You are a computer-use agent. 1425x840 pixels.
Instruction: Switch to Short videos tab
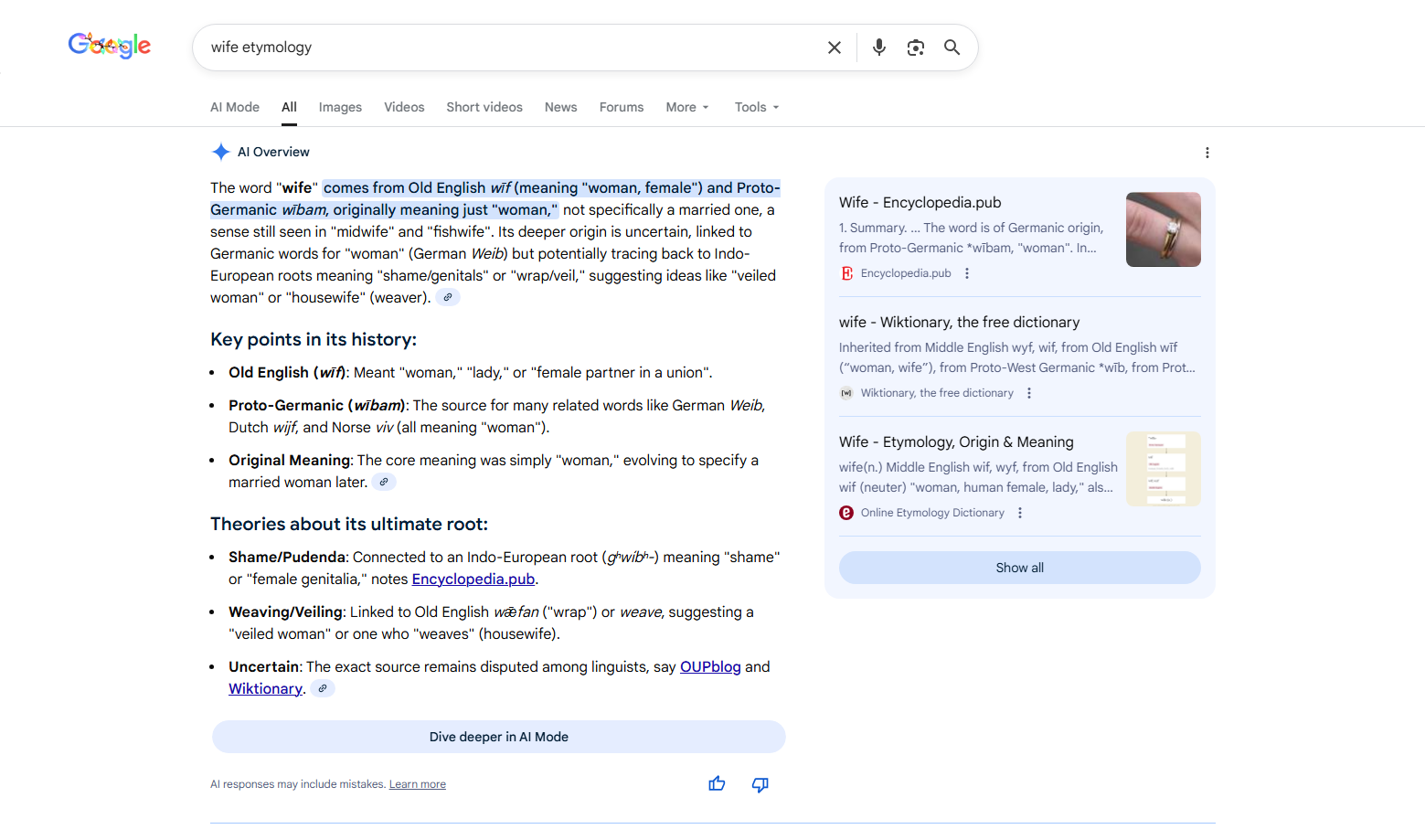(x=484, y=107)
